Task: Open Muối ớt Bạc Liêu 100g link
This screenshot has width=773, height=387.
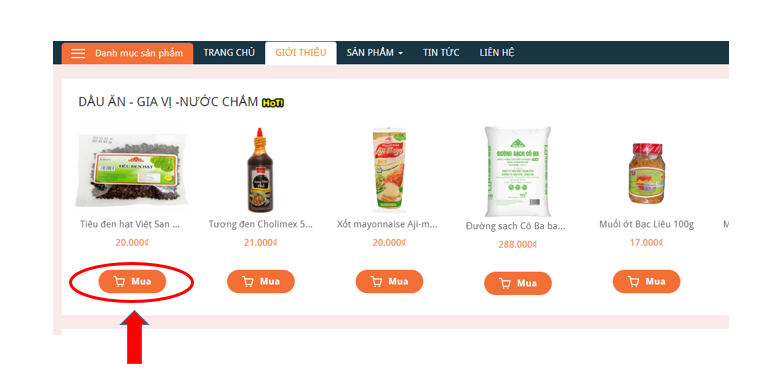Action: tap(646, 224)
